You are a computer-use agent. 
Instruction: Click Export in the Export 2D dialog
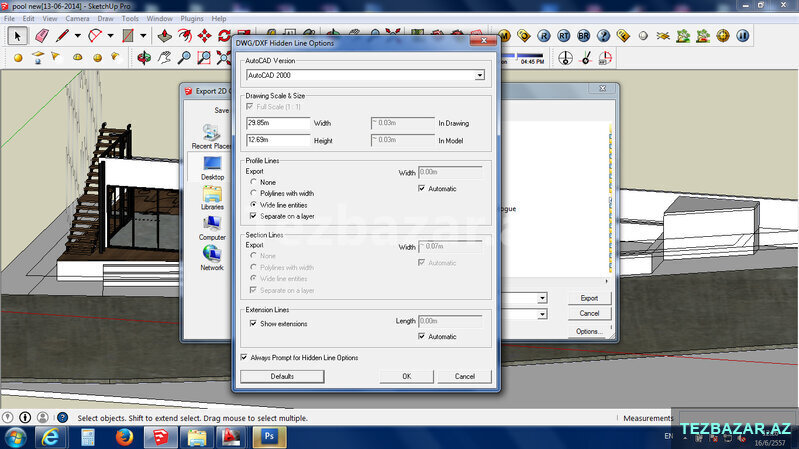click(589, 298)
